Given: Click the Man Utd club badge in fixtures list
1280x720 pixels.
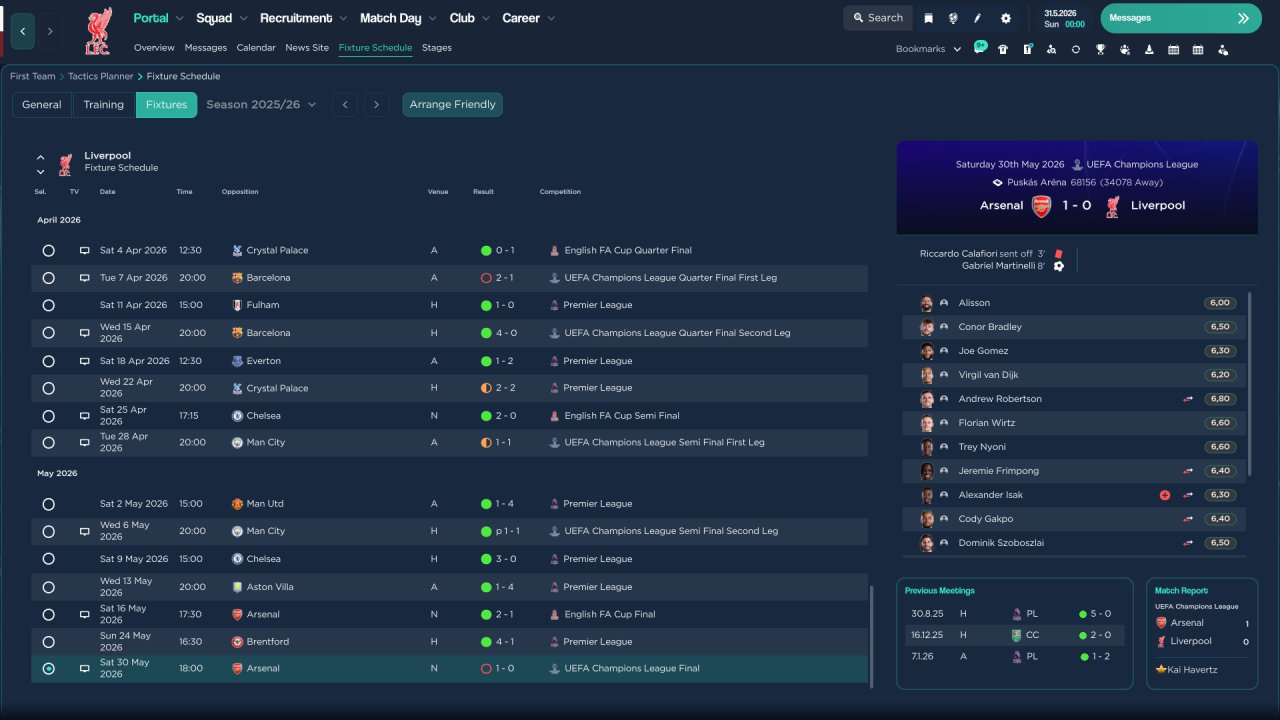Looking at the screenshot, I should tap(237, 504).
